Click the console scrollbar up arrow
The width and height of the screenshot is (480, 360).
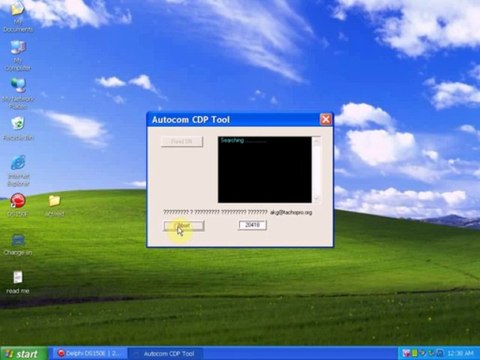pyautogui.click(x=316, y=141)
